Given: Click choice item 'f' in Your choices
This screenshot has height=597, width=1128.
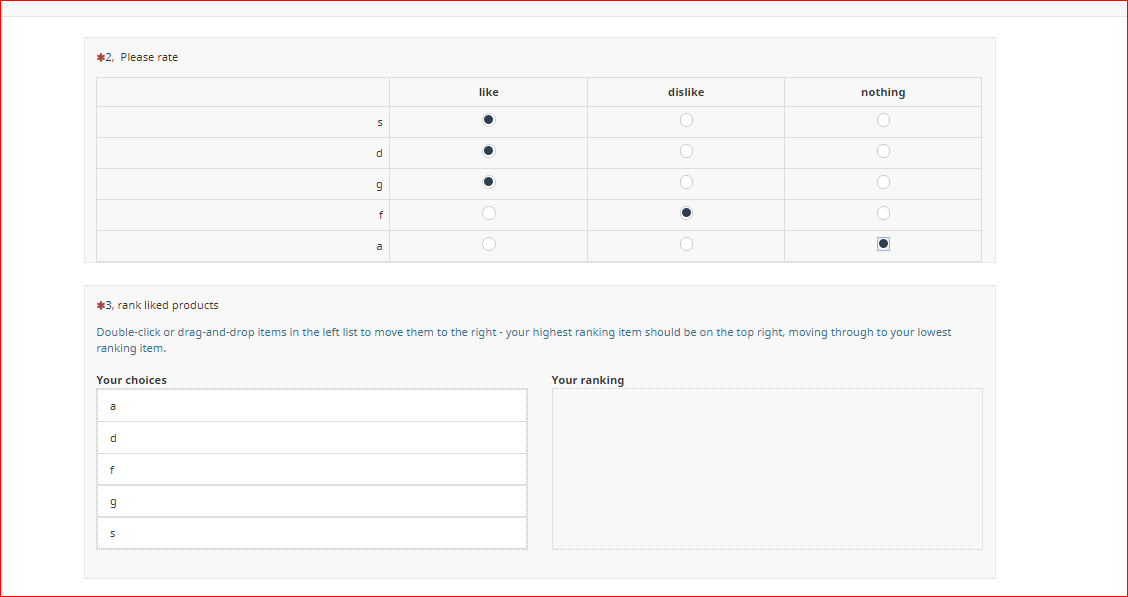Looking at the screenshot, I should click(311, 469).
